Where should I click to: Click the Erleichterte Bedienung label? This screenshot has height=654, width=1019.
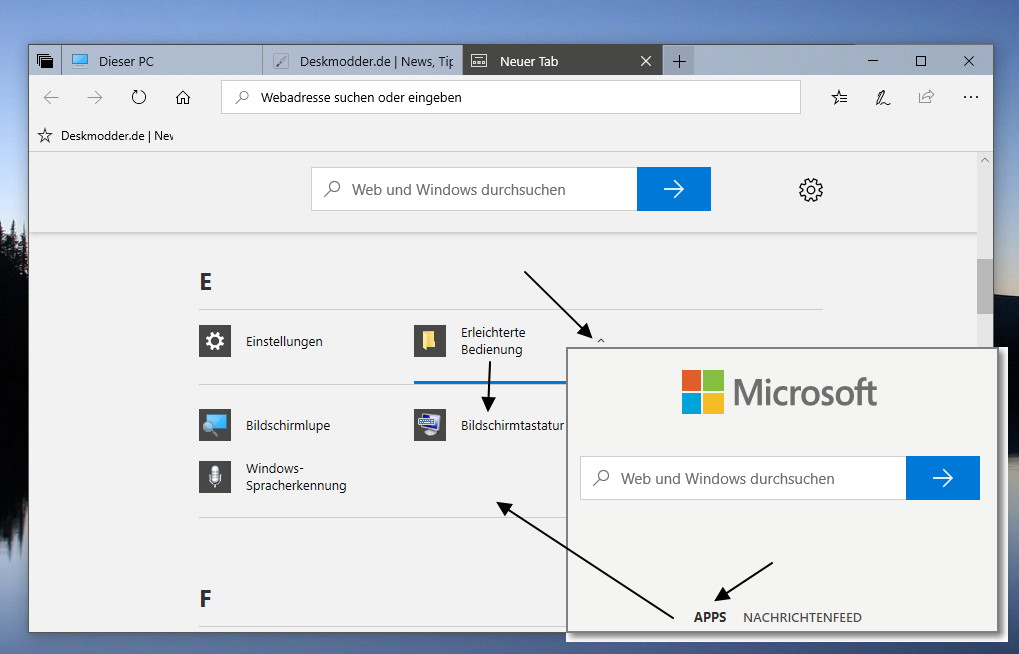pos(493,341)
